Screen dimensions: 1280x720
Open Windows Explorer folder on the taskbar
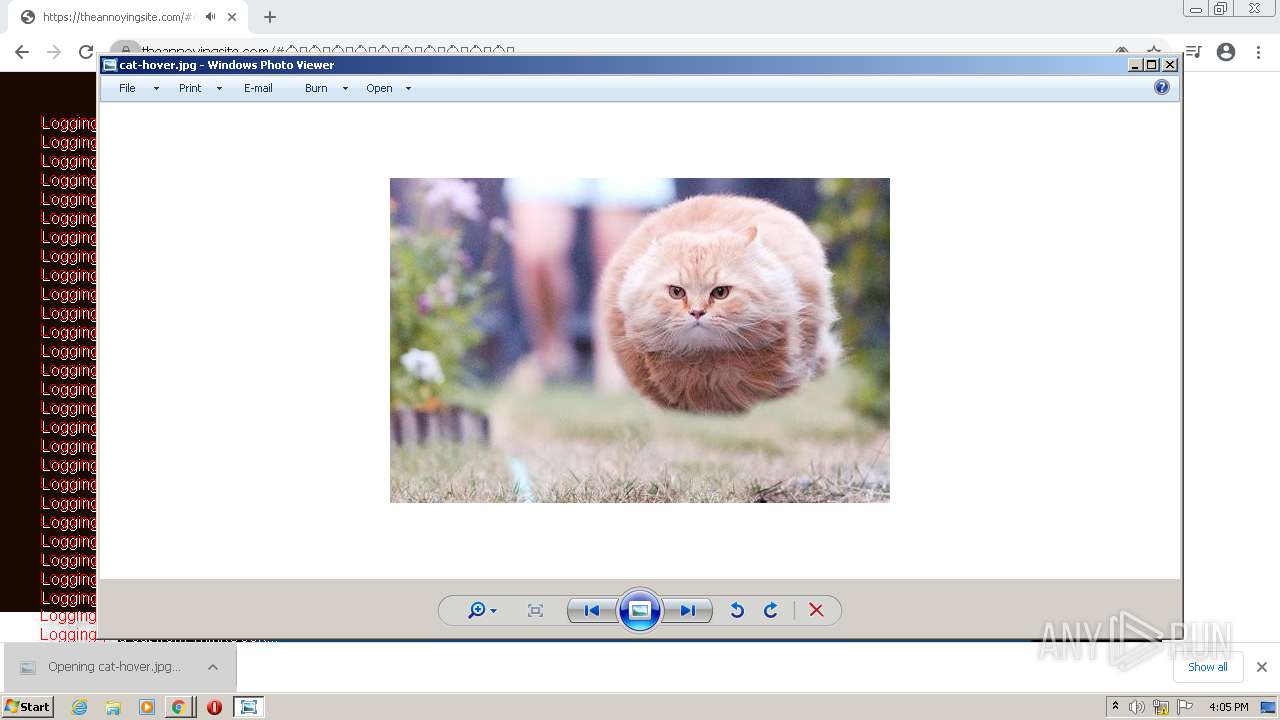click(x=113, y=707)
